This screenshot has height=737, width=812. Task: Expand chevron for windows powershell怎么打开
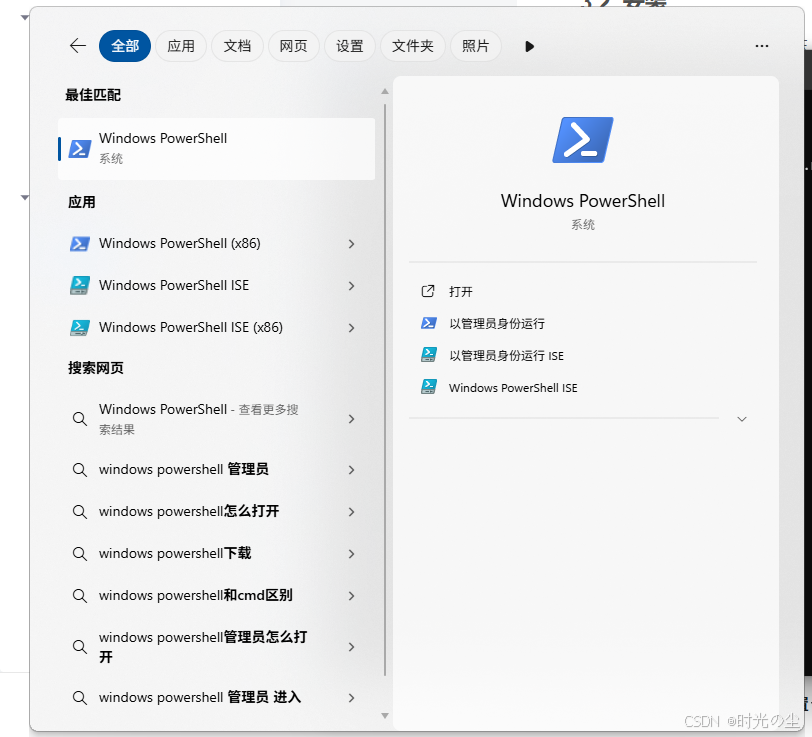(x=352, y=512)
